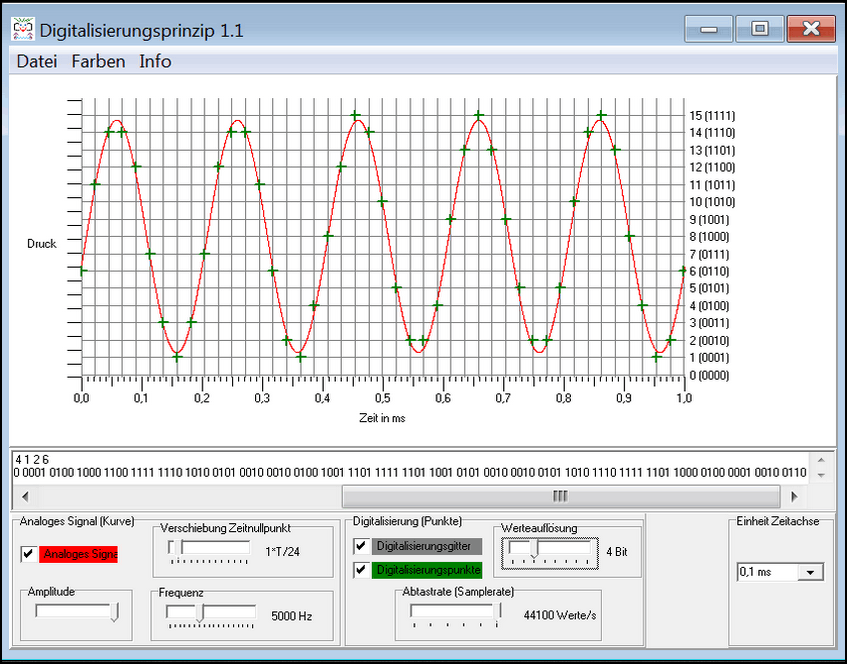Click the '8 (1000)' level label

pos(709,237)
